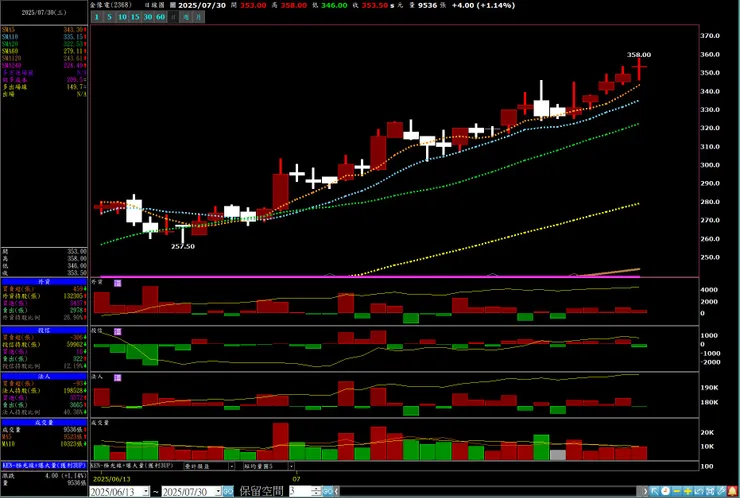Select the 10-minute timeframe button
This screenshot has width=740, height=498.
click(x=122, y=17)
